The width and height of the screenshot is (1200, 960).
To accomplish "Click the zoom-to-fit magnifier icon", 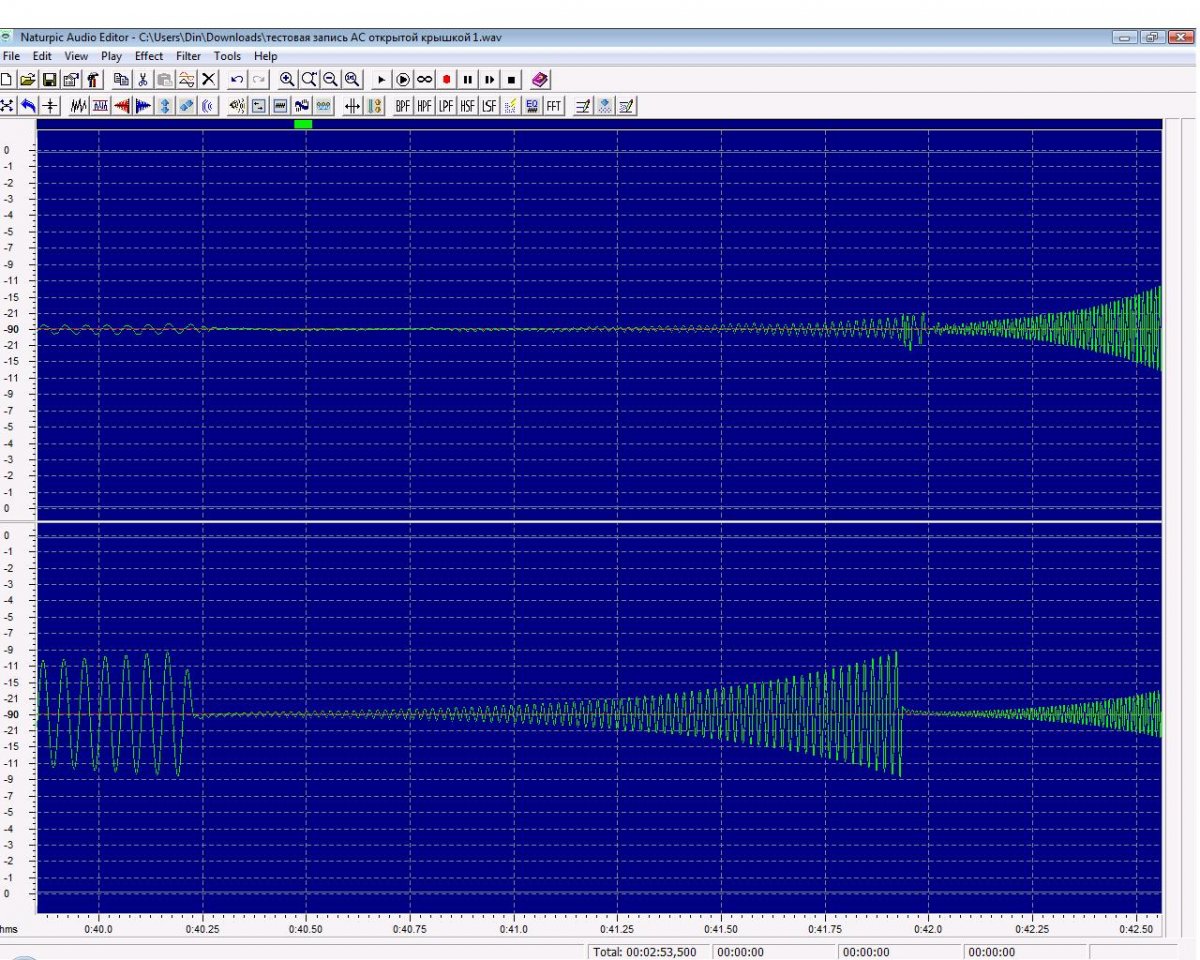I will tap(352, 79).
